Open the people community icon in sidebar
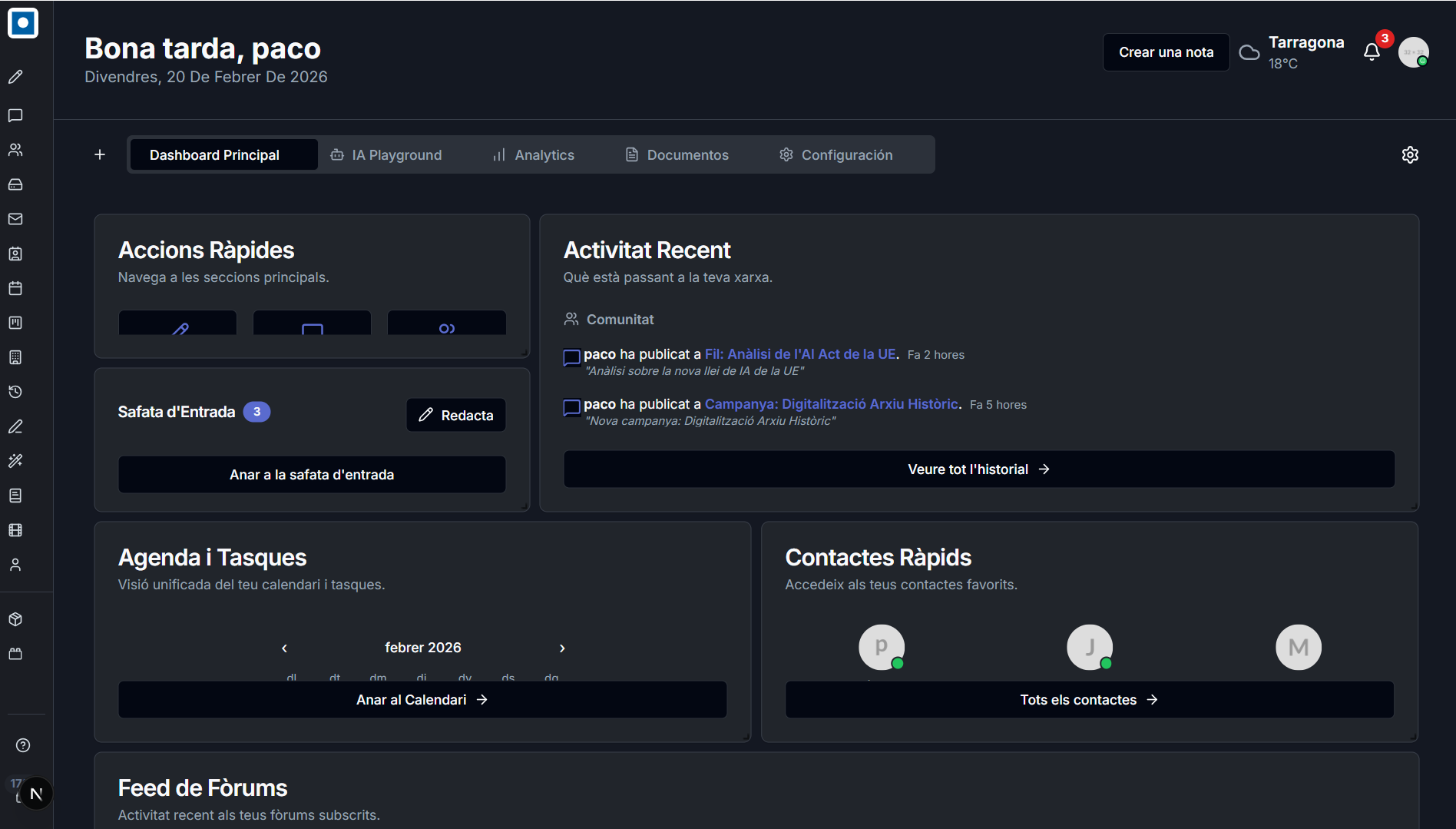1456x829 pixels. point(15,150)
